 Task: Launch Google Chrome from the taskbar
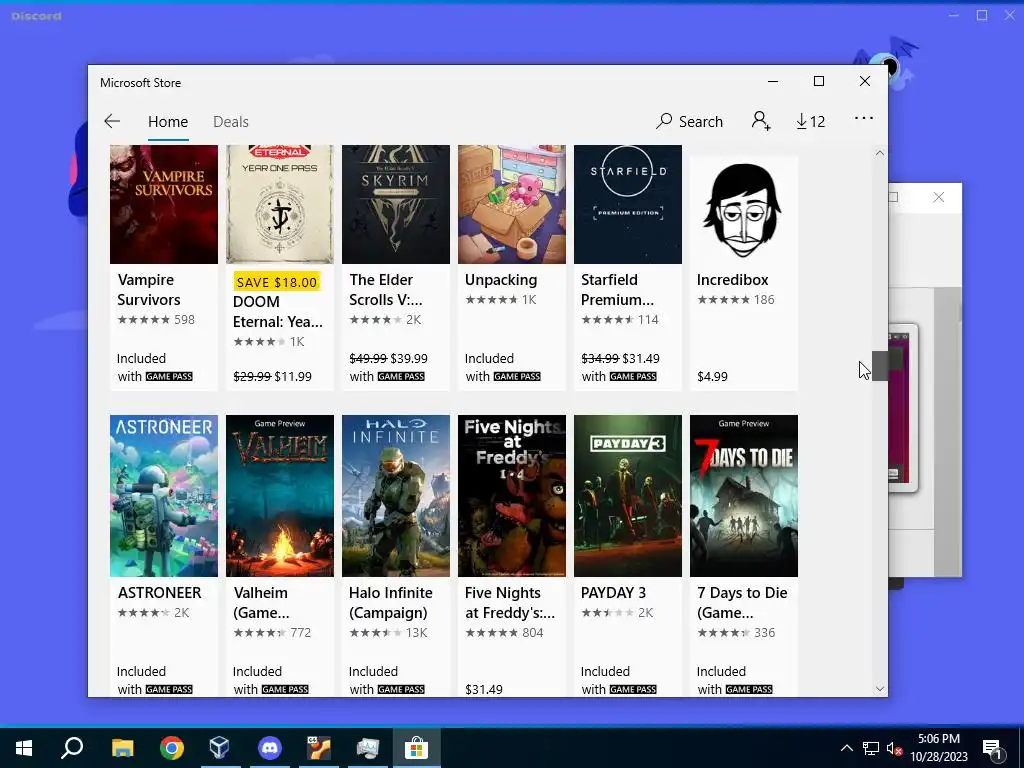point(172,748)
